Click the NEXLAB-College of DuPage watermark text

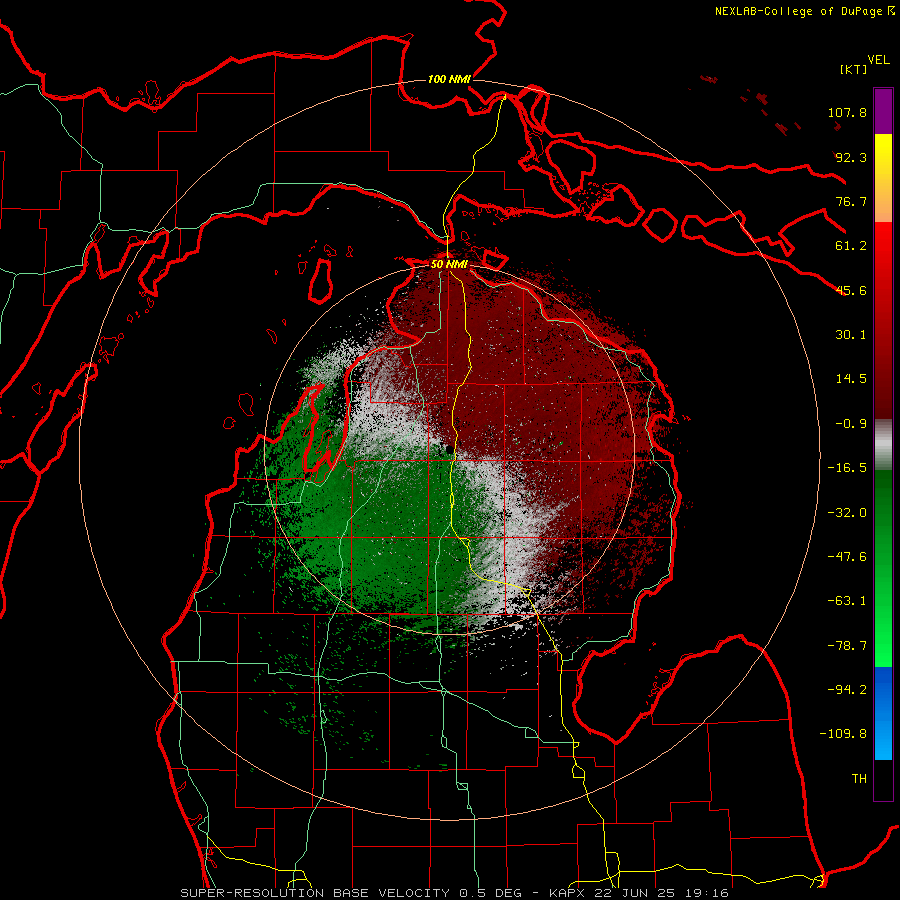[x=799, y=11]
